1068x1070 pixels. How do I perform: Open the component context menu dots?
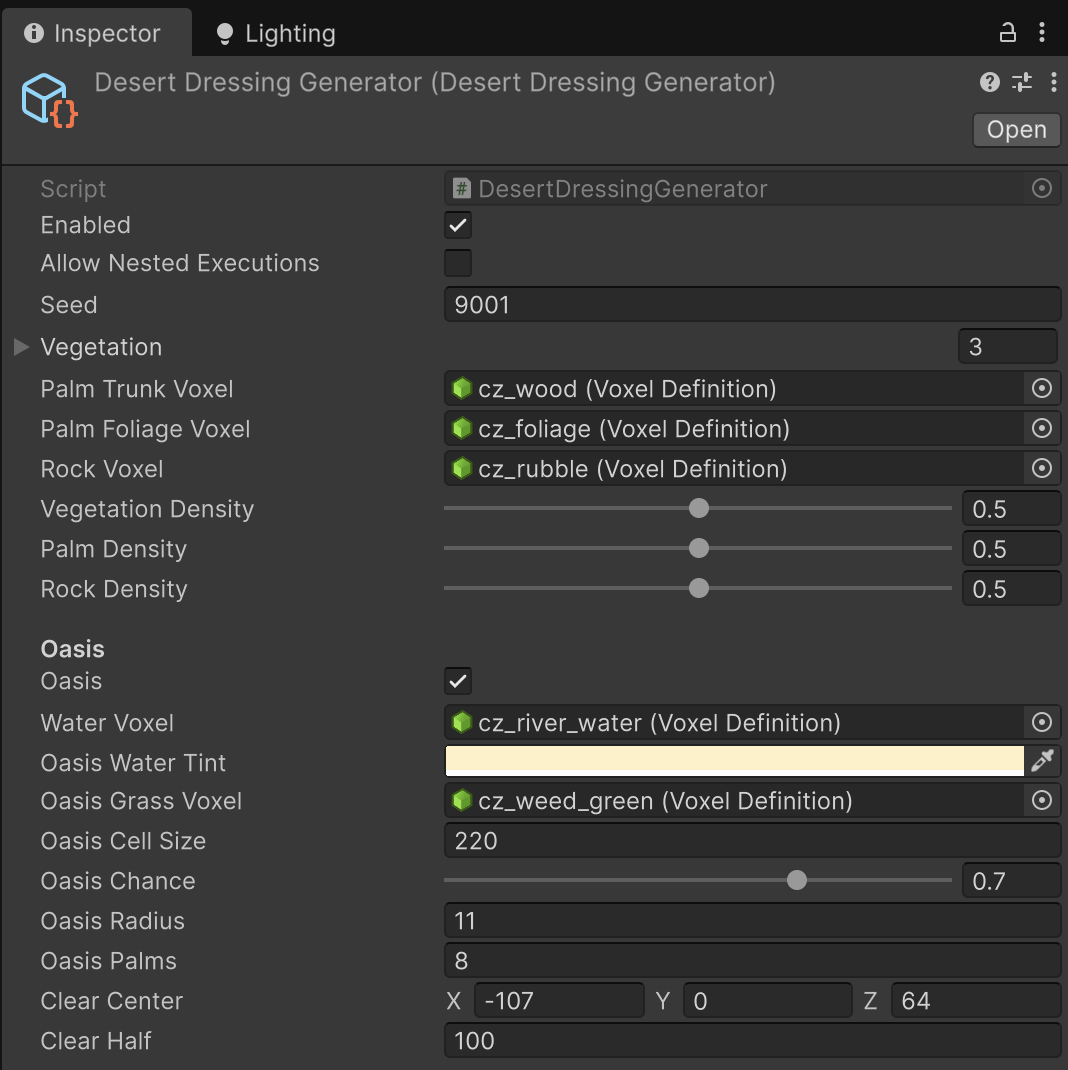pyautogui.click(x=1054, y=83)
